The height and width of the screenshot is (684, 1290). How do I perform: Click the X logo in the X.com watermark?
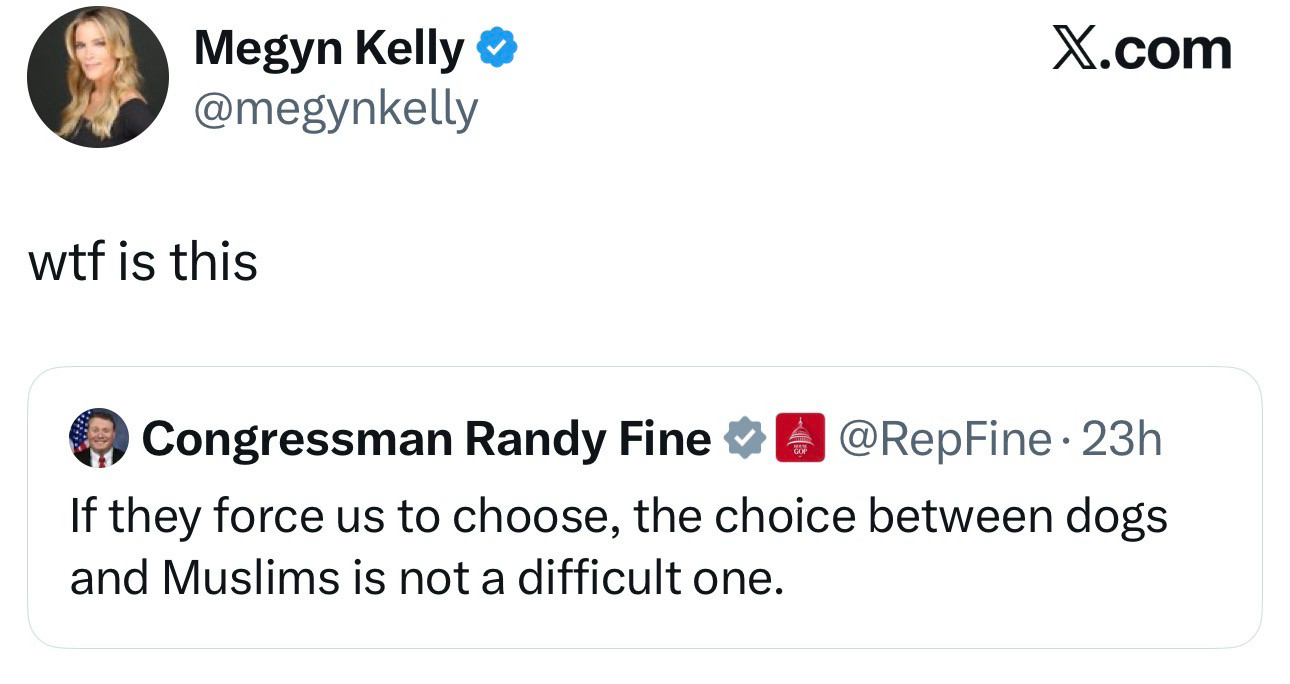[1074, 49]
